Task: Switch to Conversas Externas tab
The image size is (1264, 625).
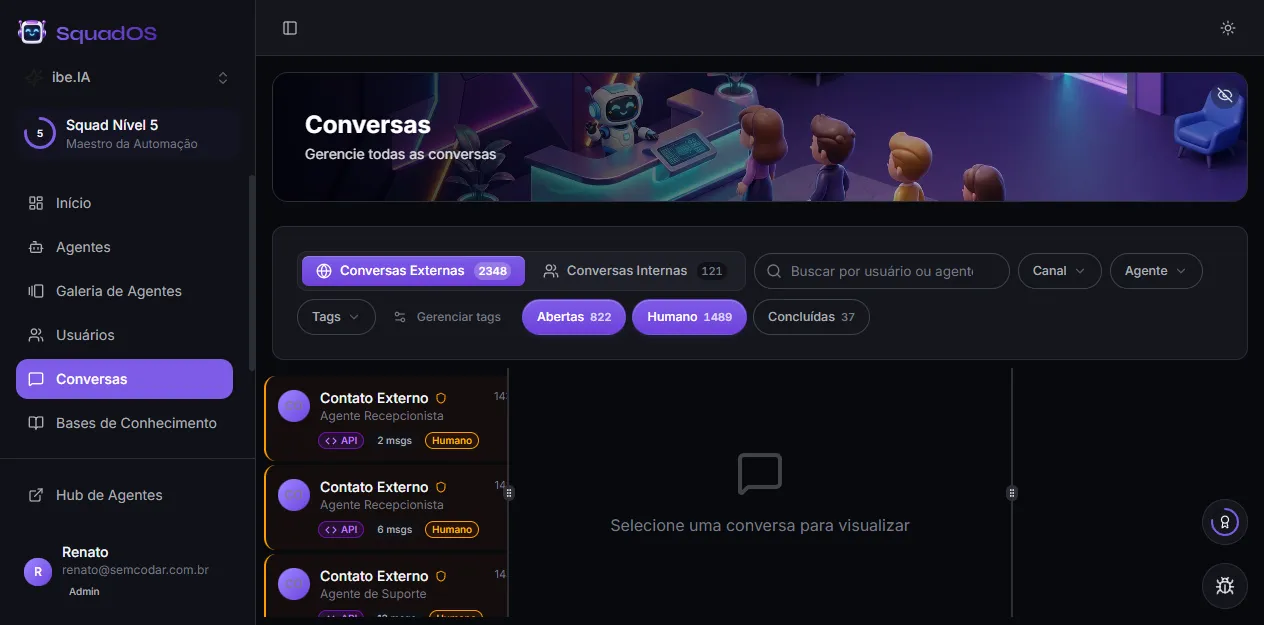Action: click(x=413, y=271)
